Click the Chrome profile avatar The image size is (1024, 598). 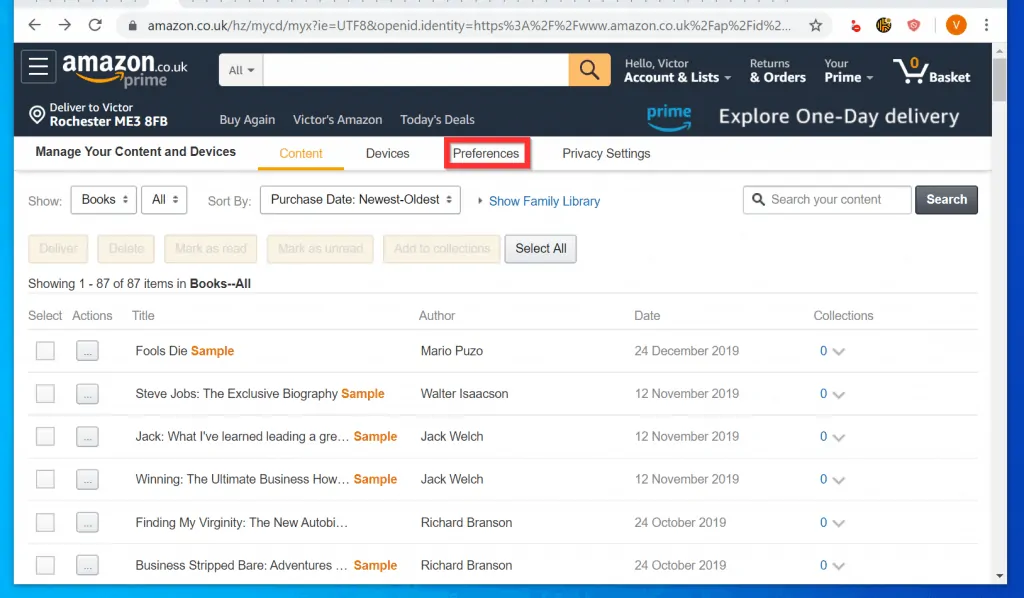click(955, 25)
